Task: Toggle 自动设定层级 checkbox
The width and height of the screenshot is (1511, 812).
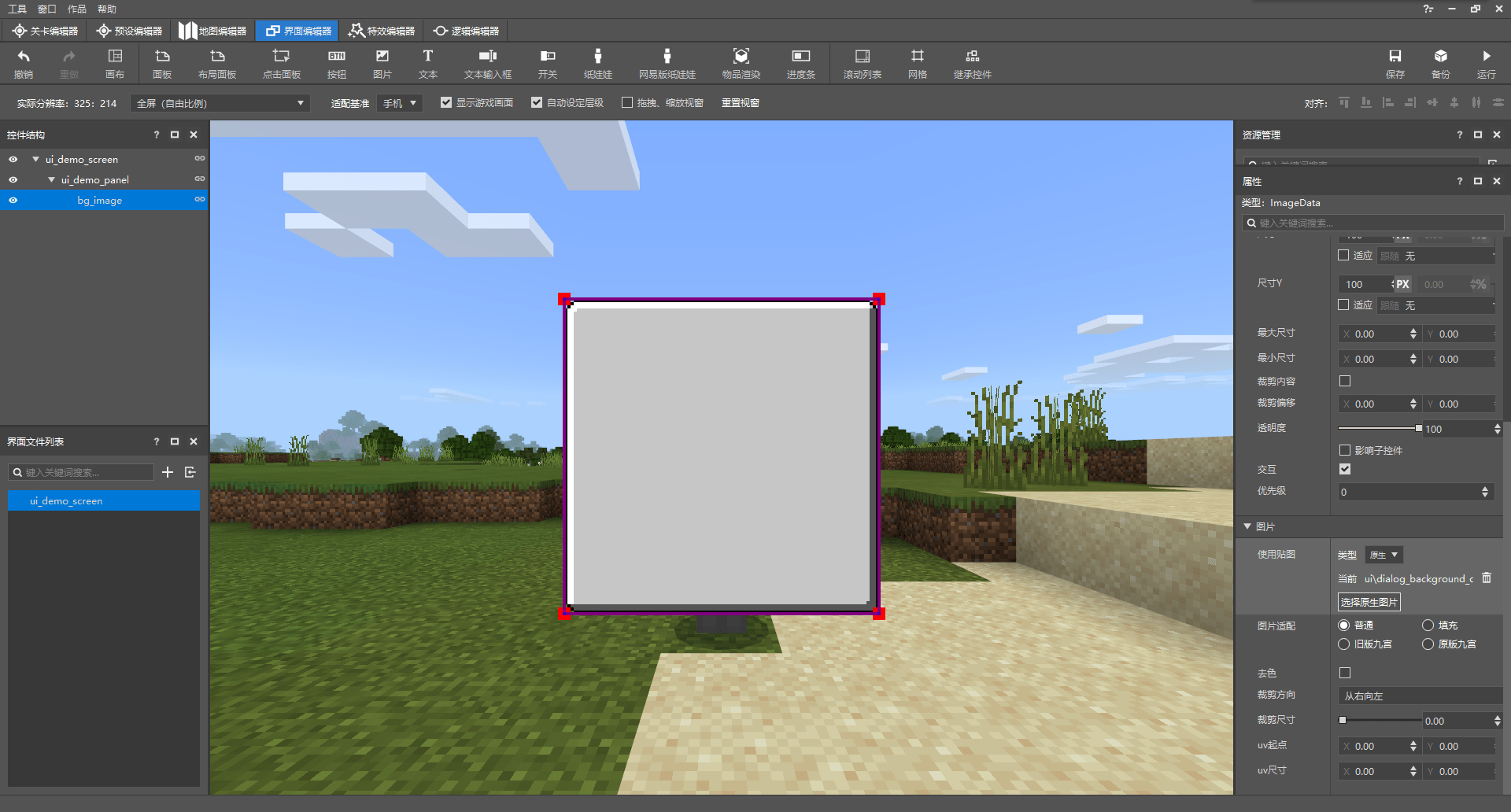Action: coord(537,102)
